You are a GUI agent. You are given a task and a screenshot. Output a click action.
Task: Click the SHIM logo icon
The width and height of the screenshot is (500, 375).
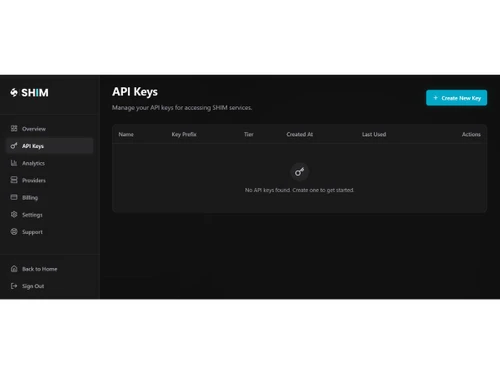pyautogui.click(x=14, y=92)
